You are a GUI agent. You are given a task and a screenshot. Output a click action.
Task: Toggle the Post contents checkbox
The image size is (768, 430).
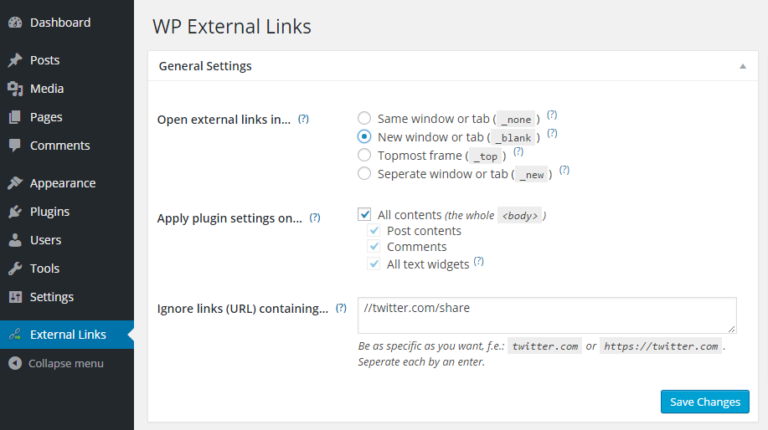pyautogui.click(x=375, y=231)
